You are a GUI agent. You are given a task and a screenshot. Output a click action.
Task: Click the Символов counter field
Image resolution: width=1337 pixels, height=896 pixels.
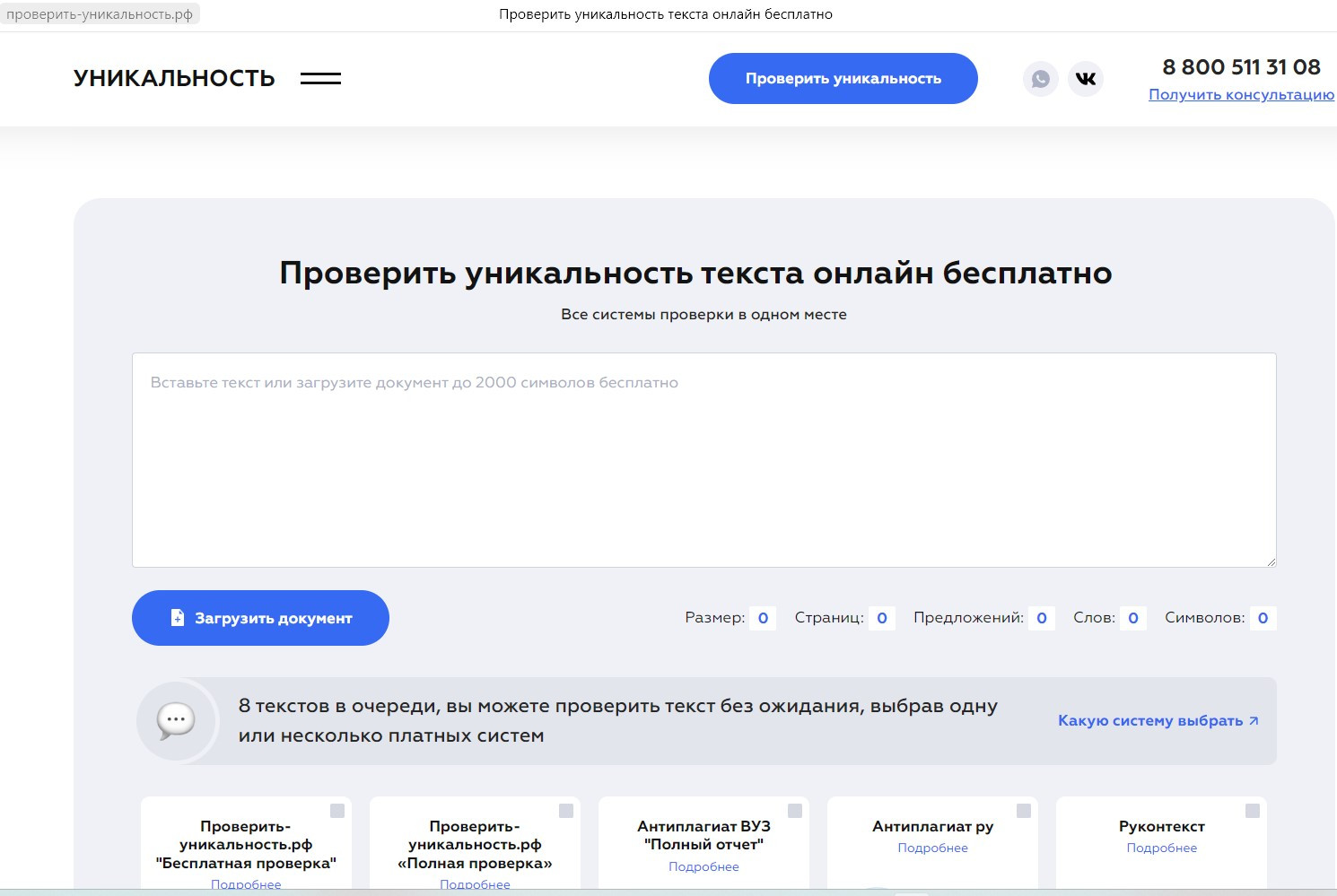click(x=1263, y=617)
